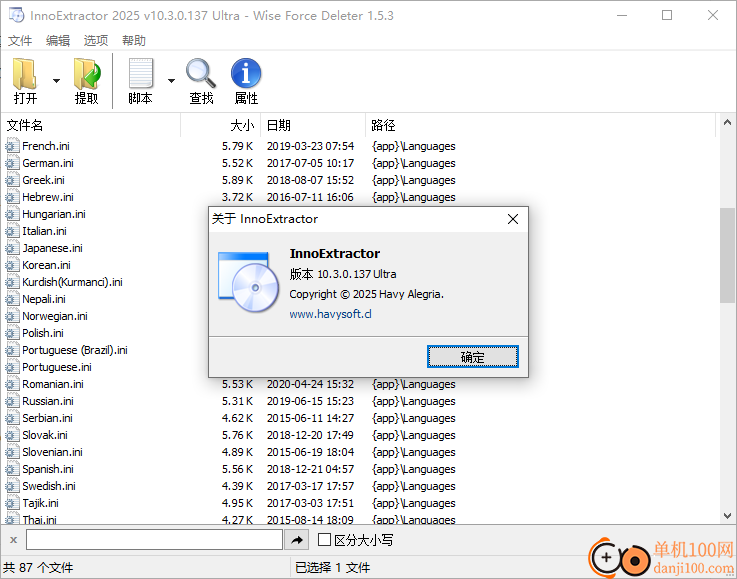This screenshot has width=737, height=579.
Task: Select the Slovenian.ini file name
Action: pos(52,452)
